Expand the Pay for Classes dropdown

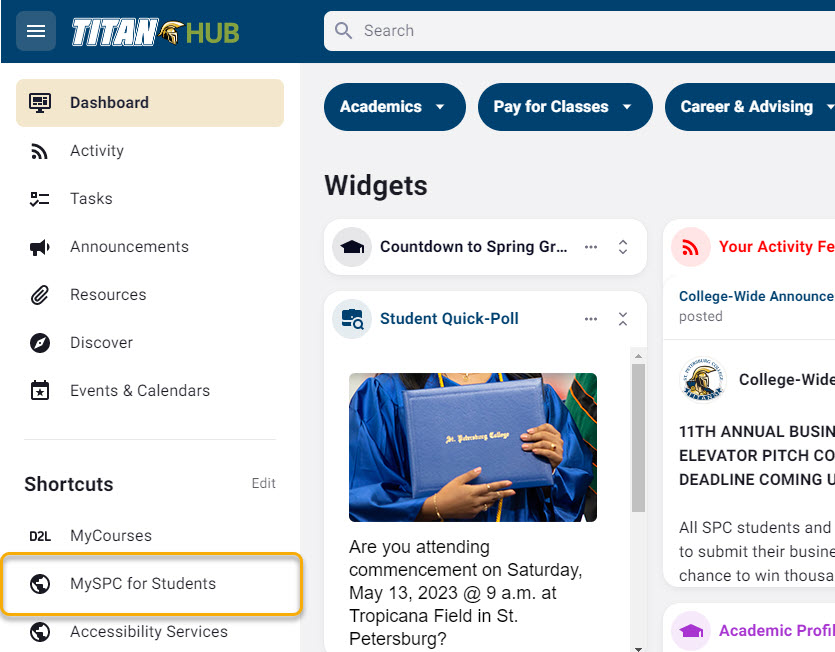pyautogui.click(x=564, y=107)
